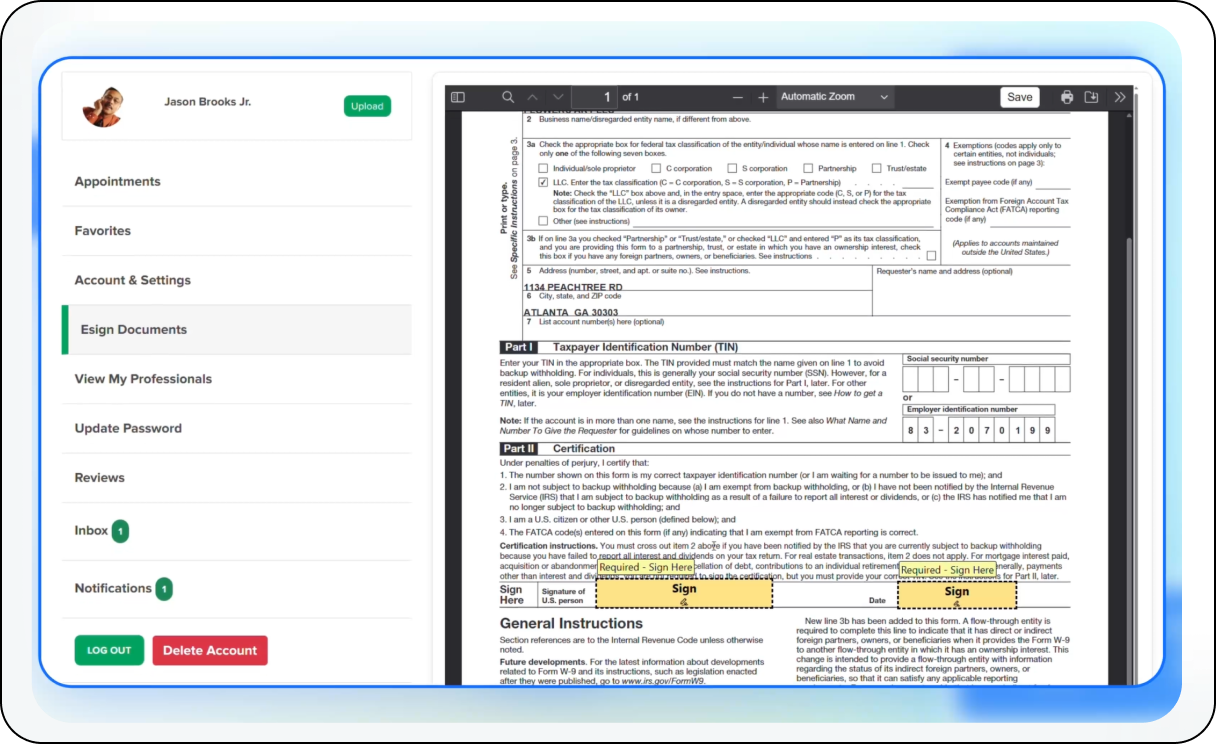Select Esign Documents in the sidebar
1216x744 pixels.
point(133,329)
